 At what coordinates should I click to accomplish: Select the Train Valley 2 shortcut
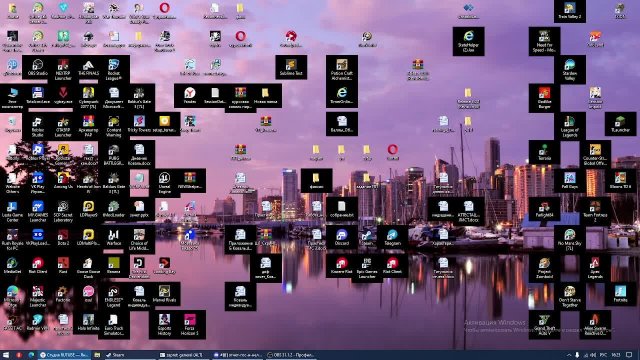pyautogui.click(x=569, y=11)
